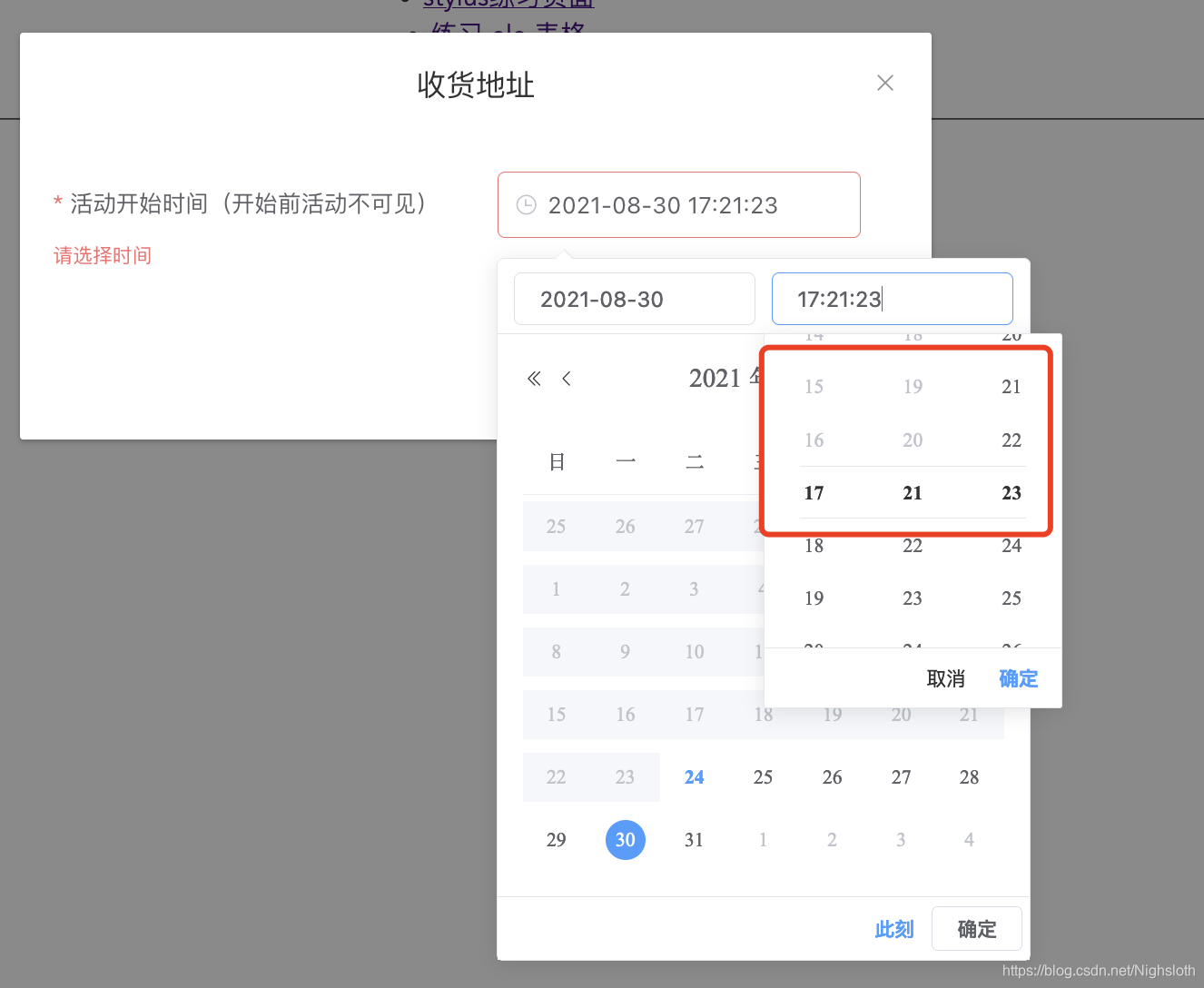Set seconds to 22 in the time spinner
The image size is (1204, 988).
point(1012,440)
